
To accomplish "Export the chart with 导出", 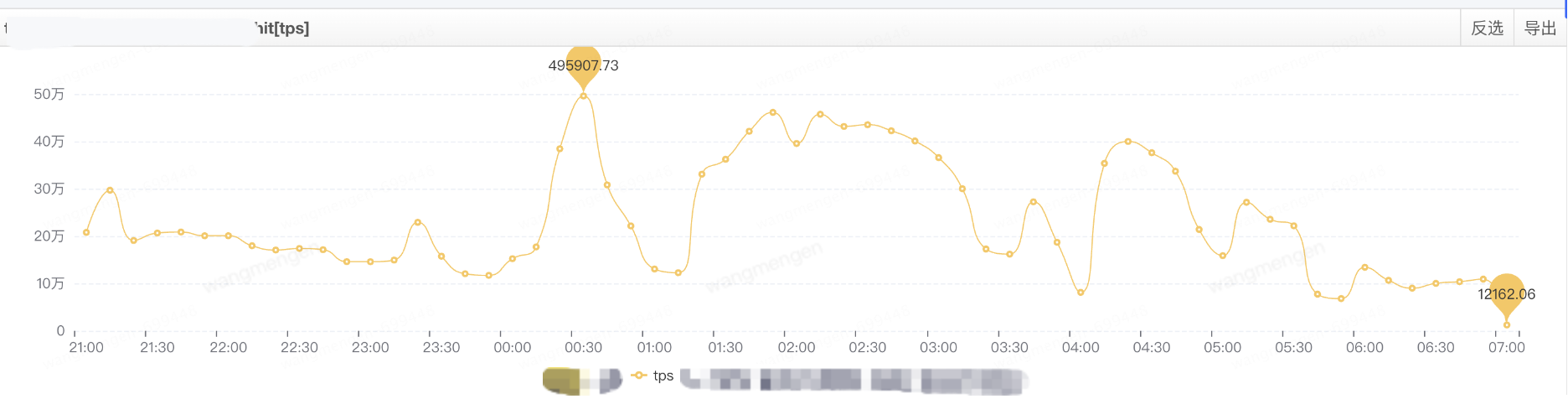I will [x=1540, y=28].
